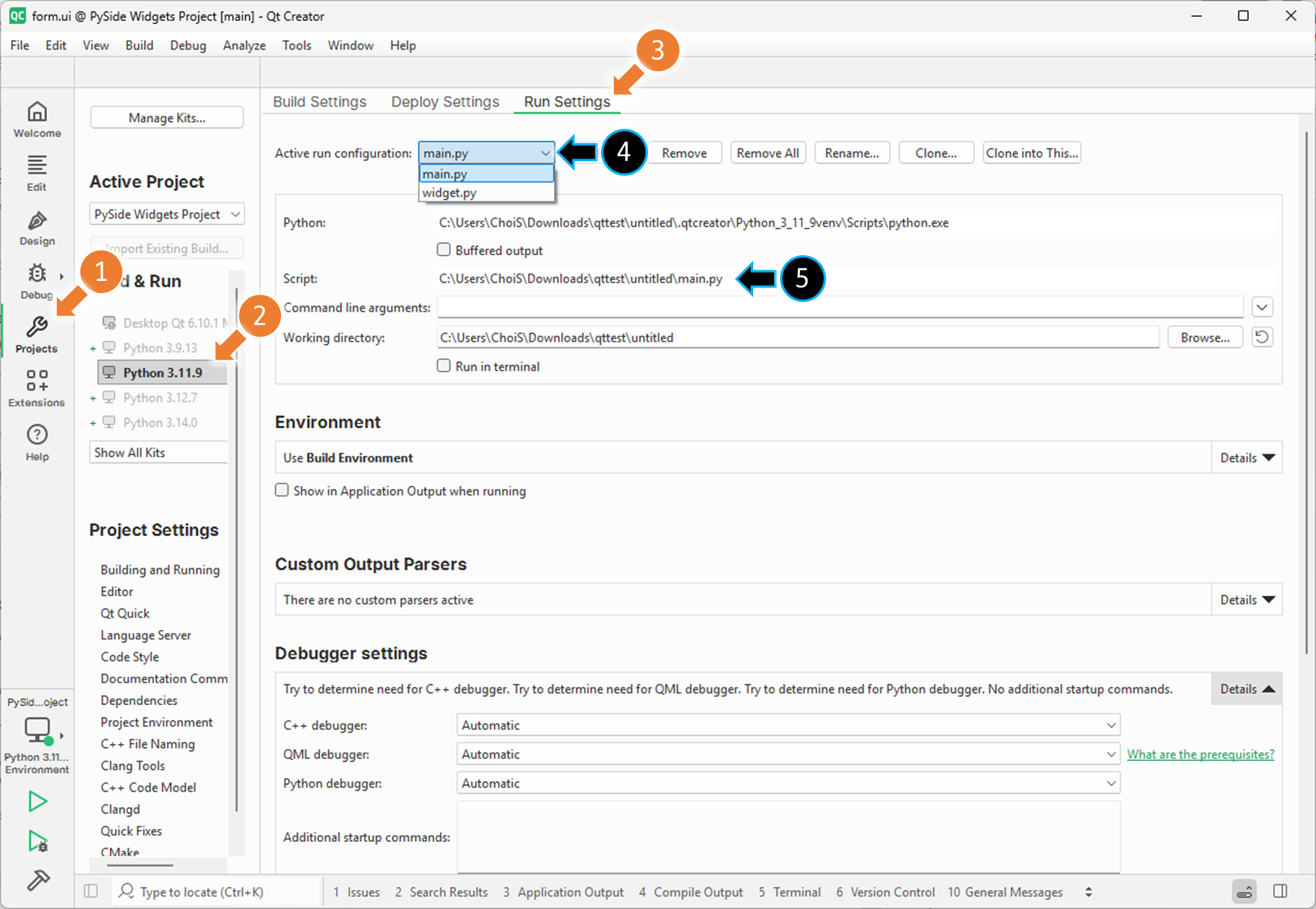Toggle the right sidebar in status bar
Viewport: 1316px width, 909px height.
[1280, 891]
